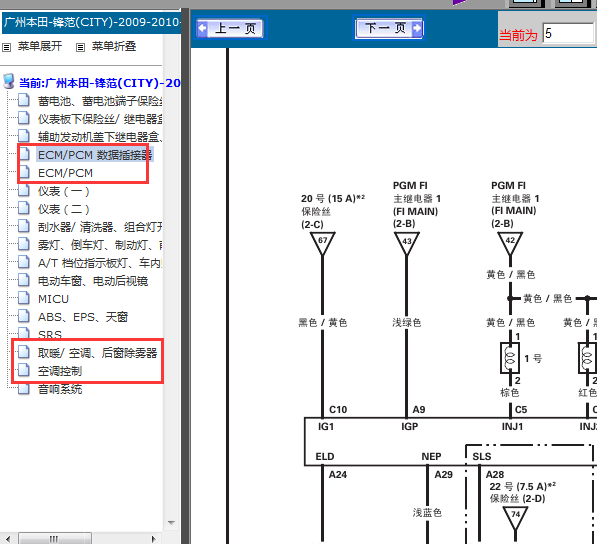Image resolution: width=597 pixels, height=544 pixels.
Task: Open 仪表（二） diagram
Action: tap(64, 209)
